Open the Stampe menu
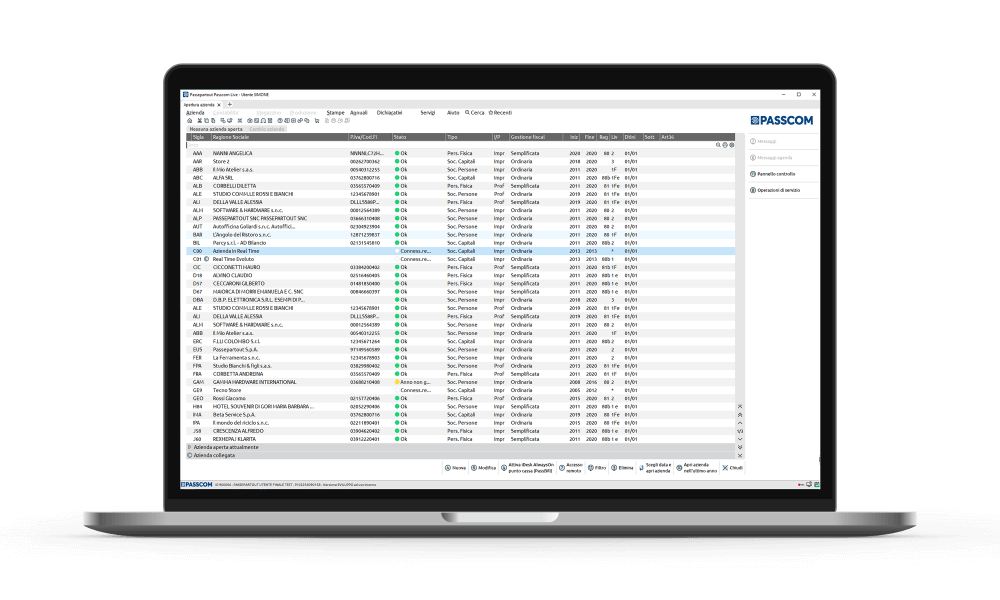The width and height of the screenshot is (1000, 600). 335,113
